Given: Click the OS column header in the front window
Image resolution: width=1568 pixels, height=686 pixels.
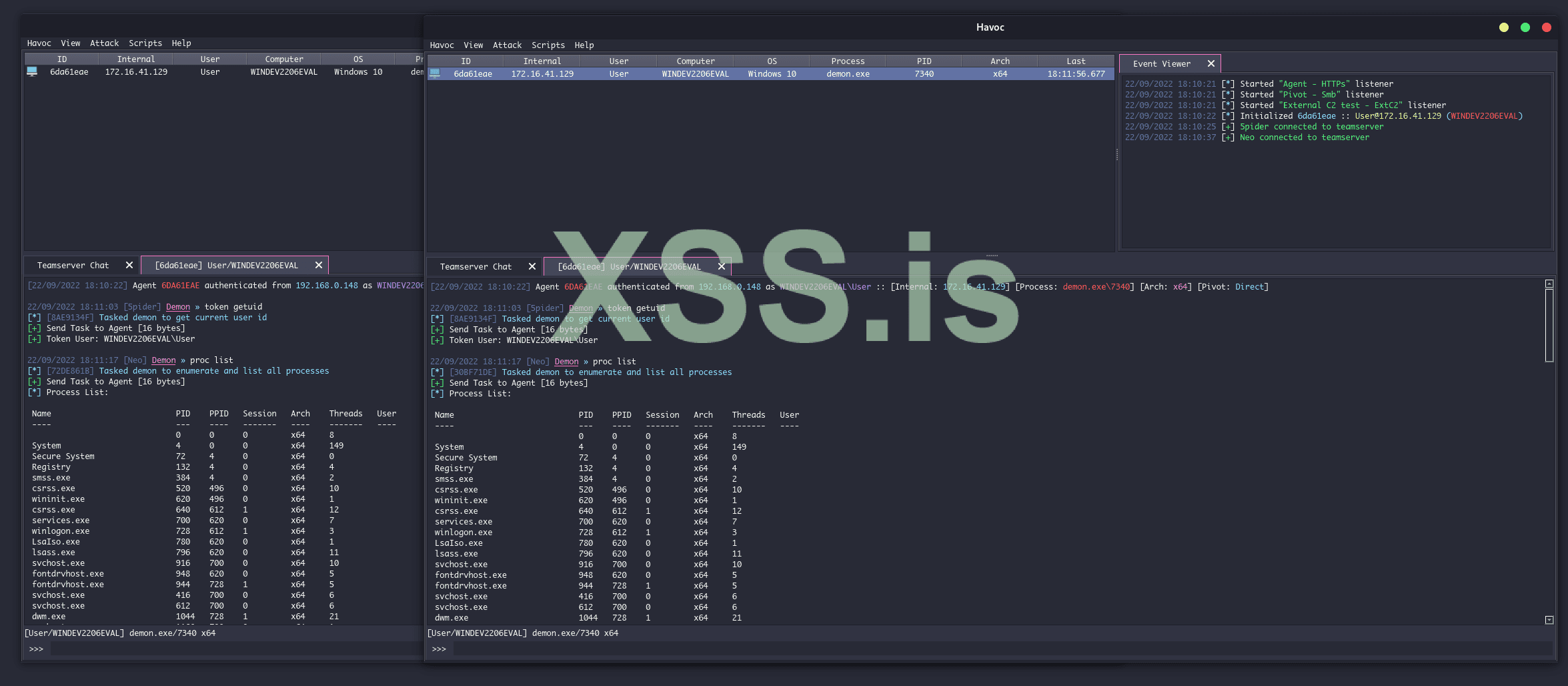Looking at the screenshot, I should (772, 61).
